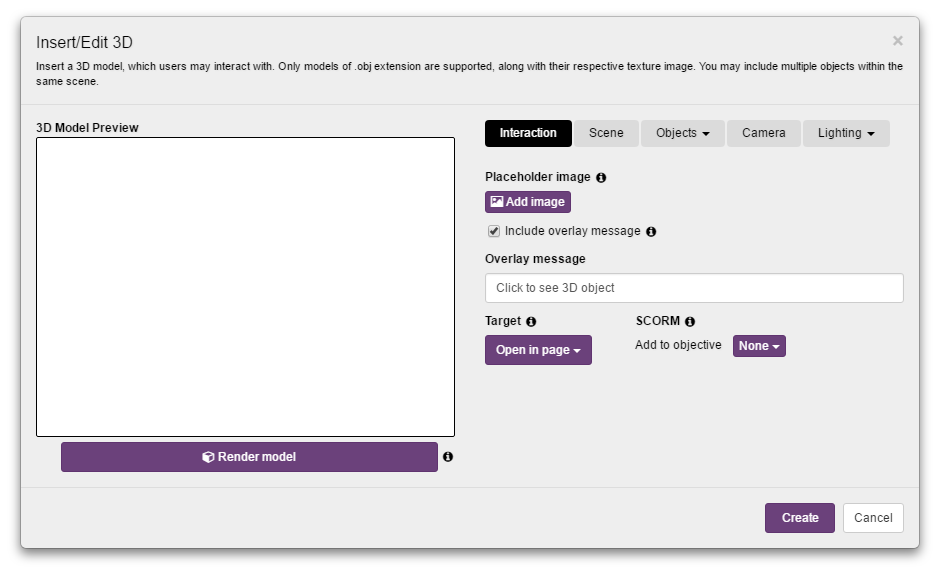The image size is (941, 570).
Task: Open the Objects tab dropdown
Action: pyautogui.click(x=683, y=133)
